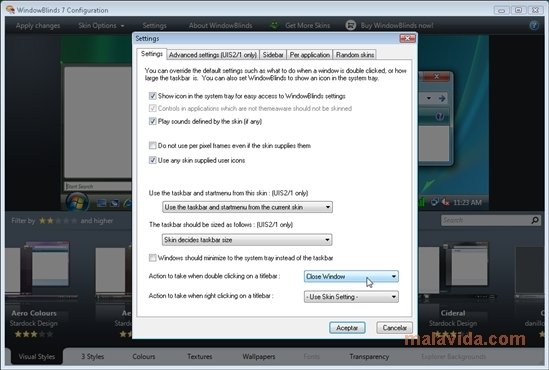Toggle Play sounds defined by the skin

pyautogui.click(x=152, y=121)
